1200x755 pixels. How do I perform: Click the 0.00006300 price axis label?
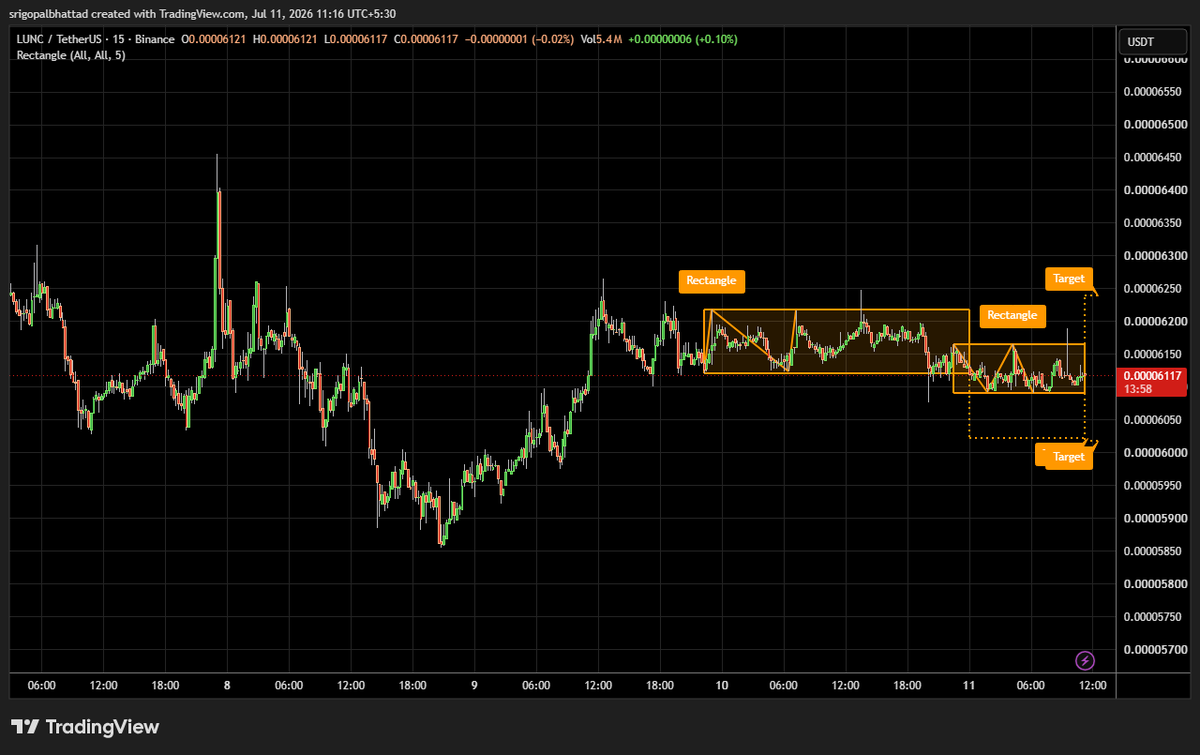coord(1155,256)
